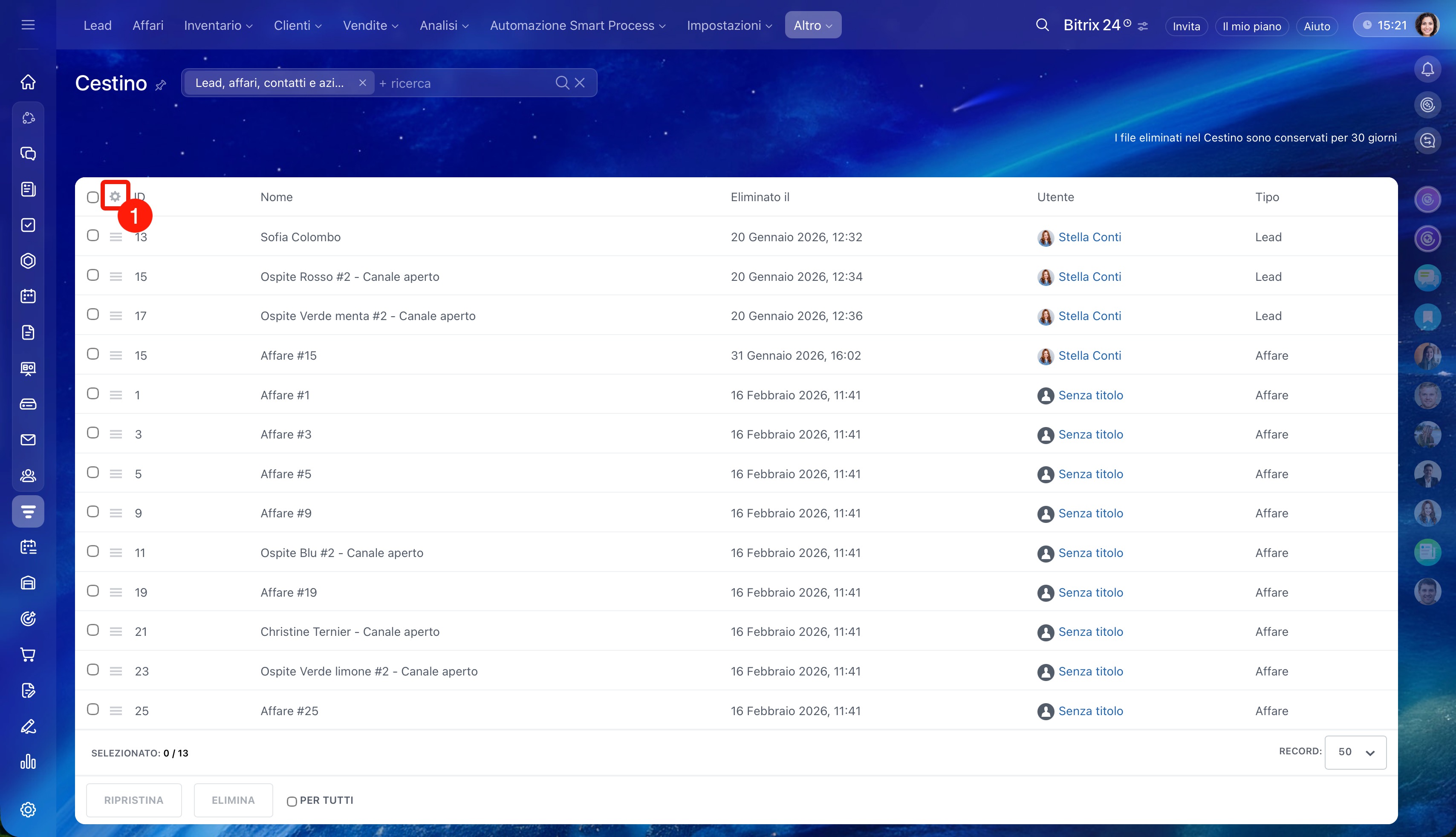This screenshot has height=837, width=1456.
Task: Open Stella Conti user link in first row
Action: (1089, 237)
